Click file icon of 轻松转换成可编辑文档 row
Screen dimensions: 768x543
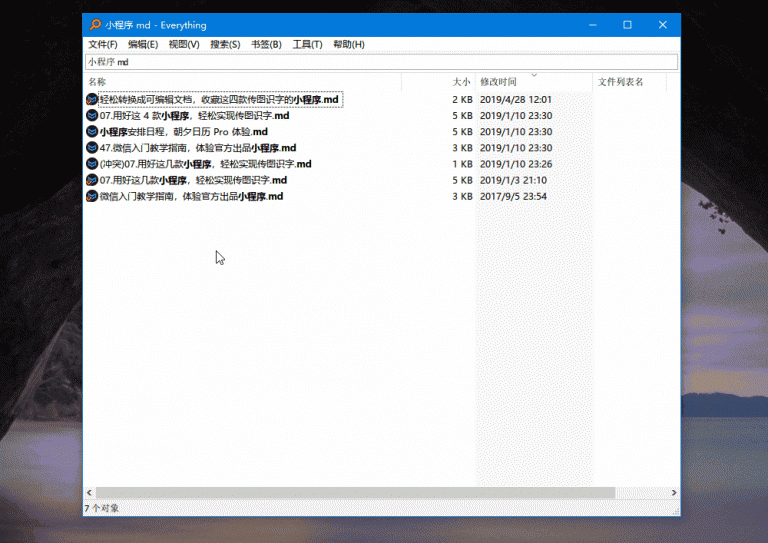92,99
